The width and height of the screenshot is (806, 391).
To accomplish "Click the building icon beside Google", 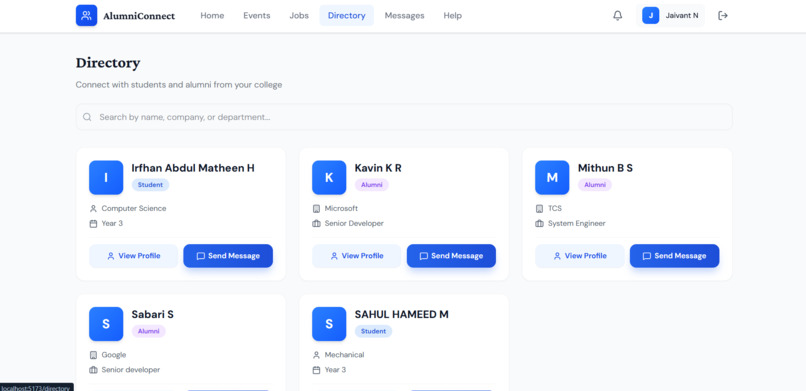I will (x=93, y=355).
